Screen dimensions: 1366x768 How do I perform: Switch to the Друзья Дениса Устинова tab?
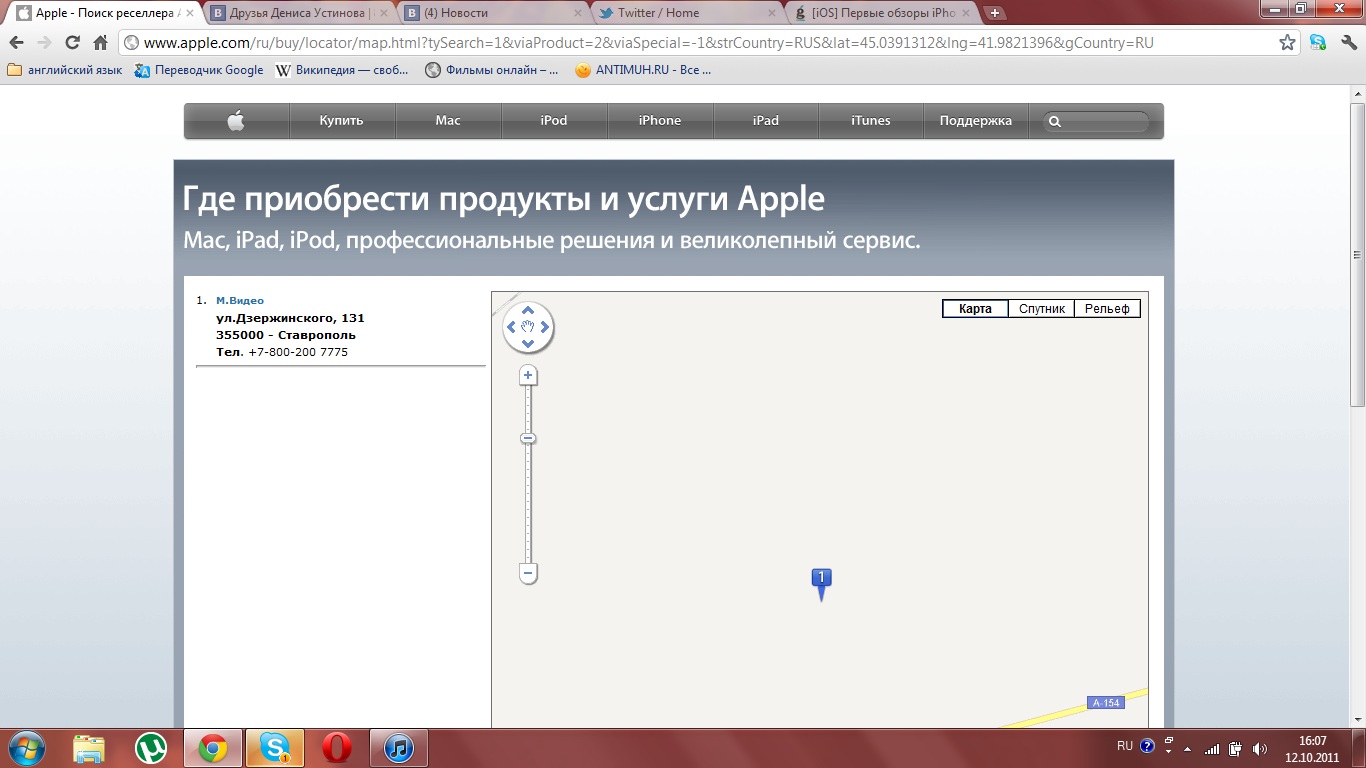(x=298, y=13)
